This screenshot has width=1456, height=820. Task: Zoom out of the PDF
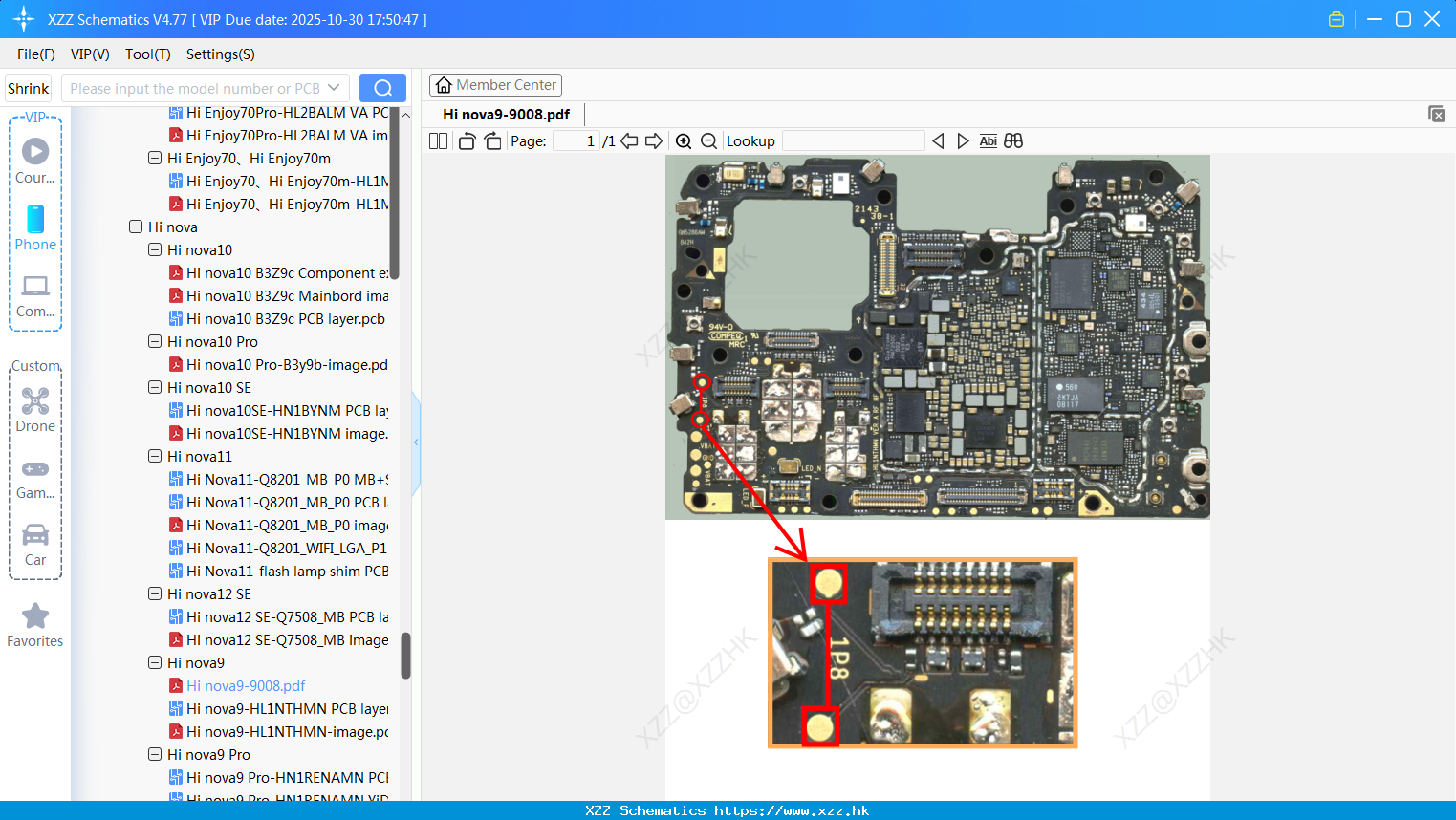pos(708,141)
